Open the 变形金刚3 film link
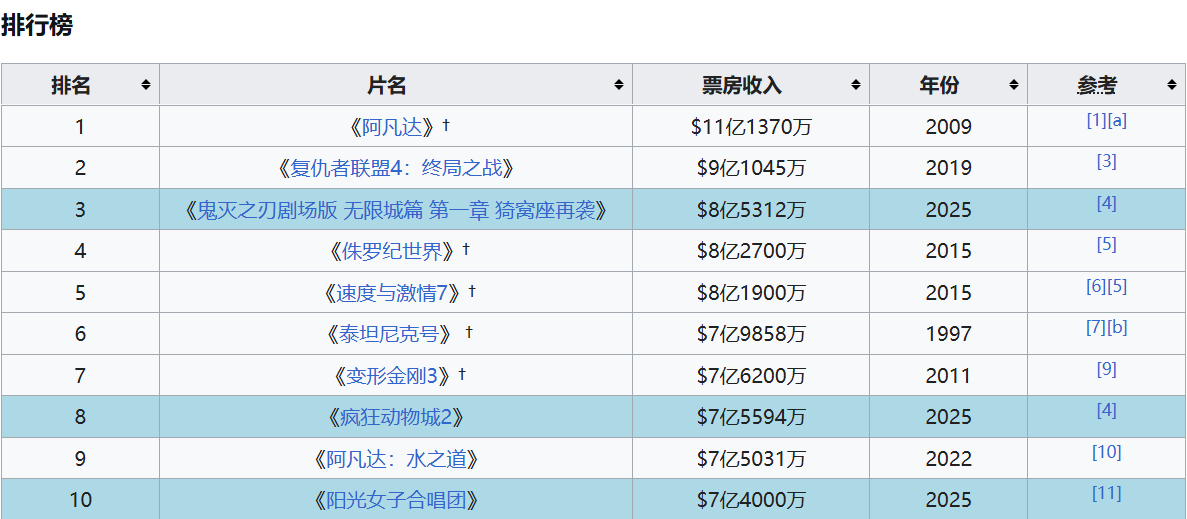This screenshot has height=519, width=1187. 391,375
